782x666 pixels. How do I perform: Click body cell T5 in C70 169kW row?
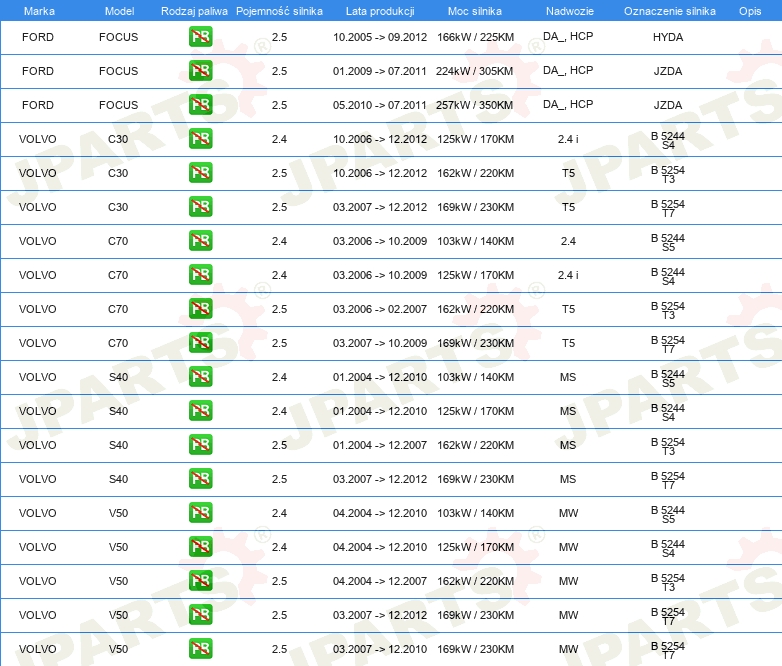point(568,343)
